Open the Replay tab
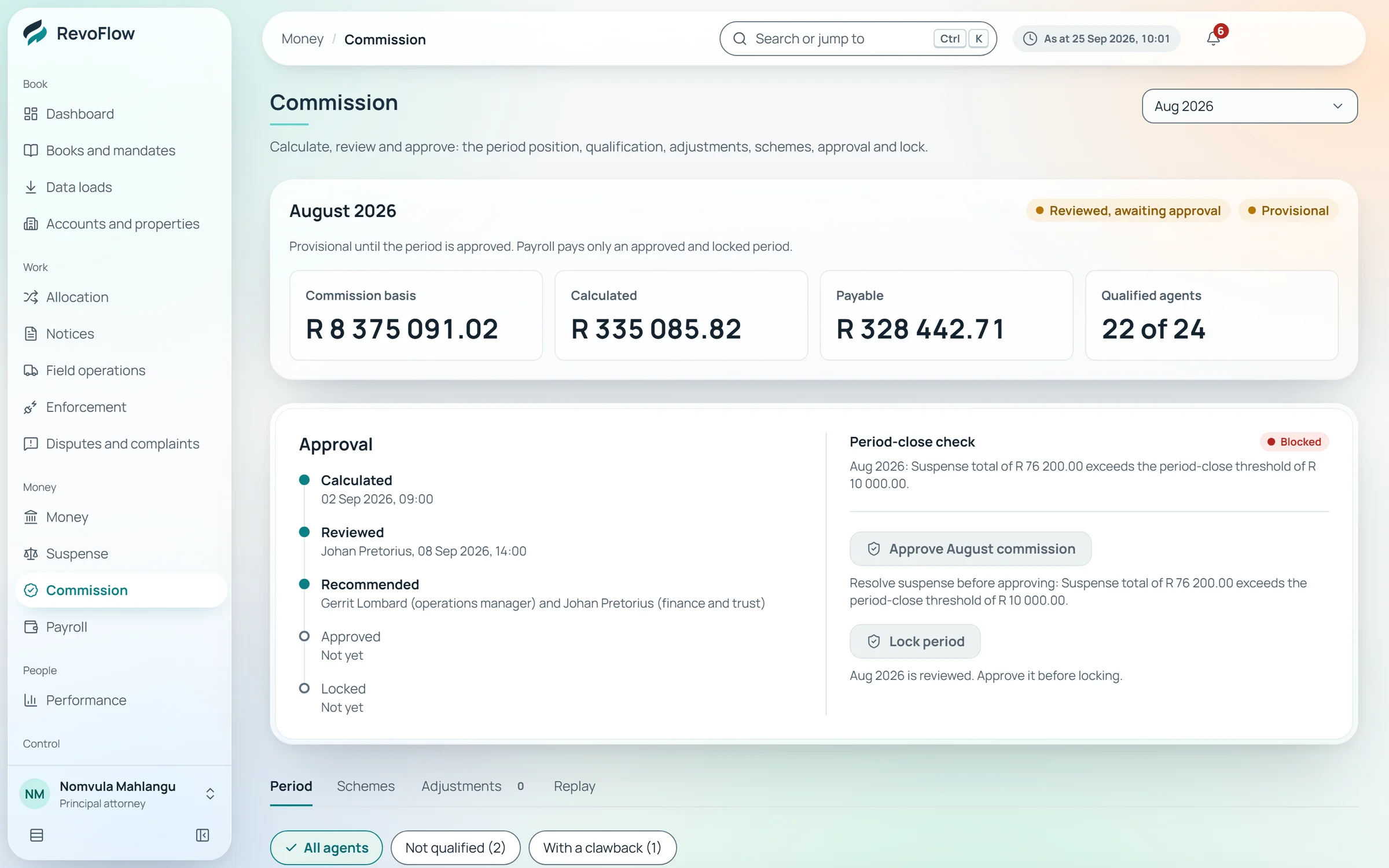The height and width of the screenshot is (868, 1389). click(x=574, y=786)
